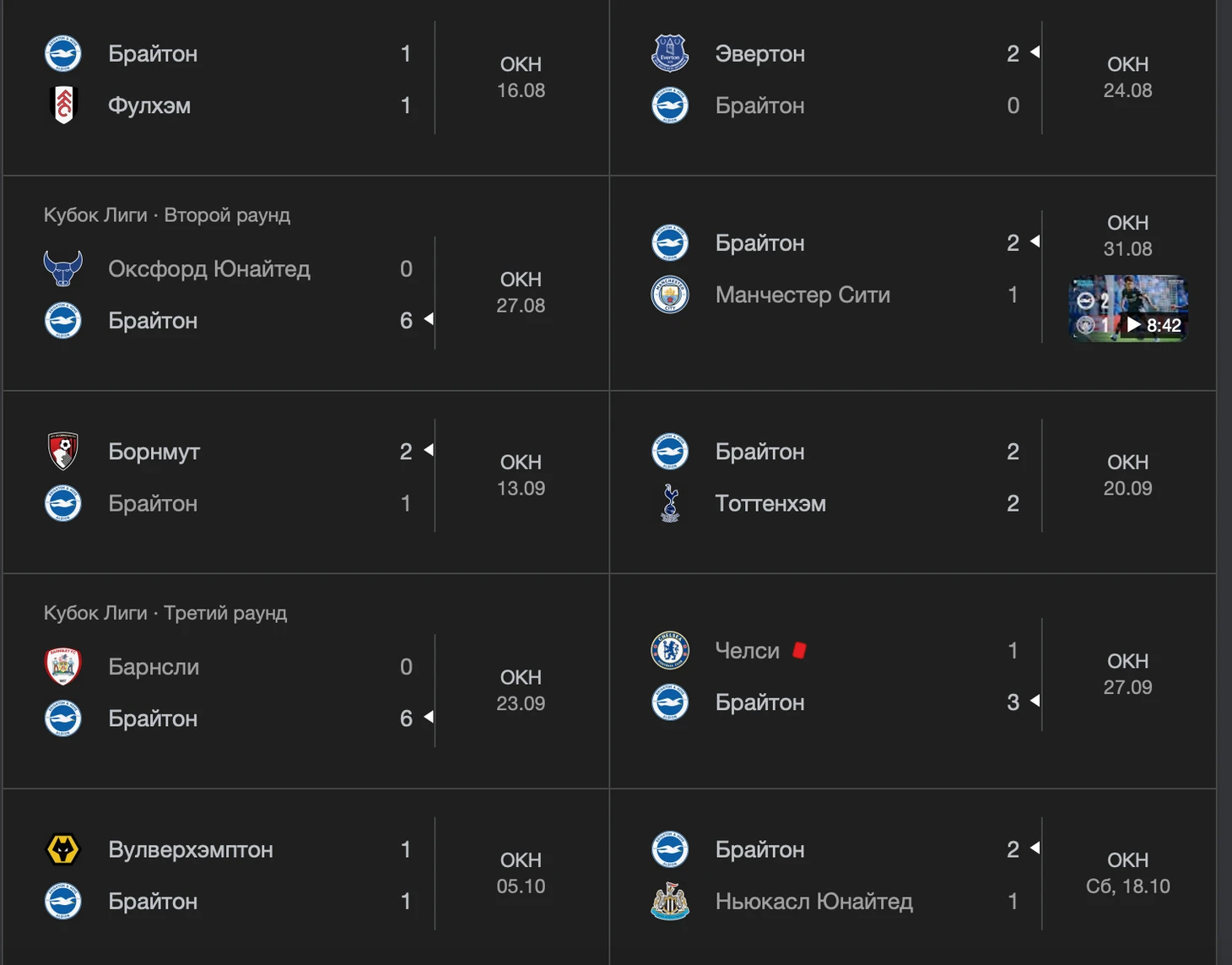The image size is (1232, 965).
Task: Click the Manchester City crest
Action: point(670,295)
